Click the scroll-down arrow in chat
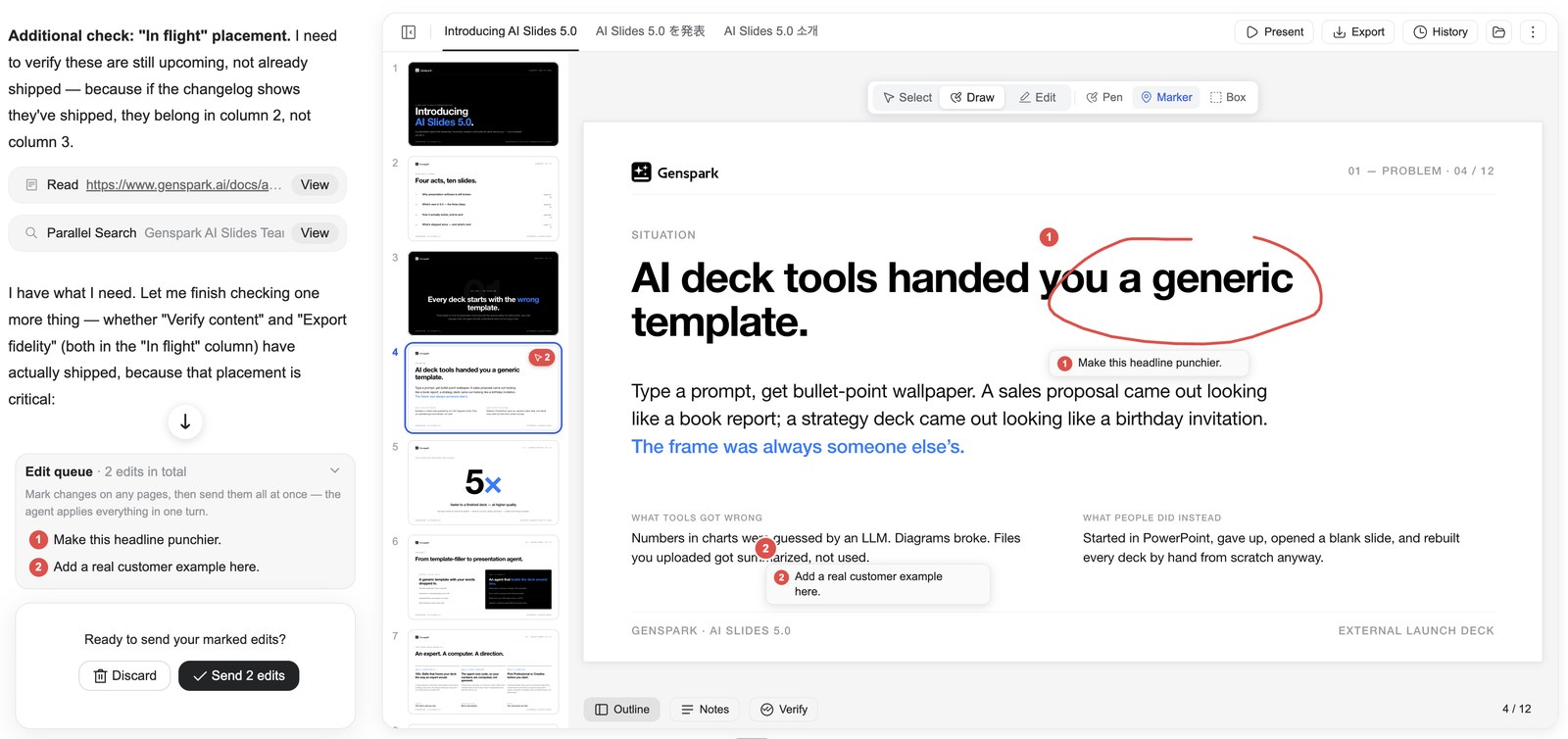 [x=185, y=422]
